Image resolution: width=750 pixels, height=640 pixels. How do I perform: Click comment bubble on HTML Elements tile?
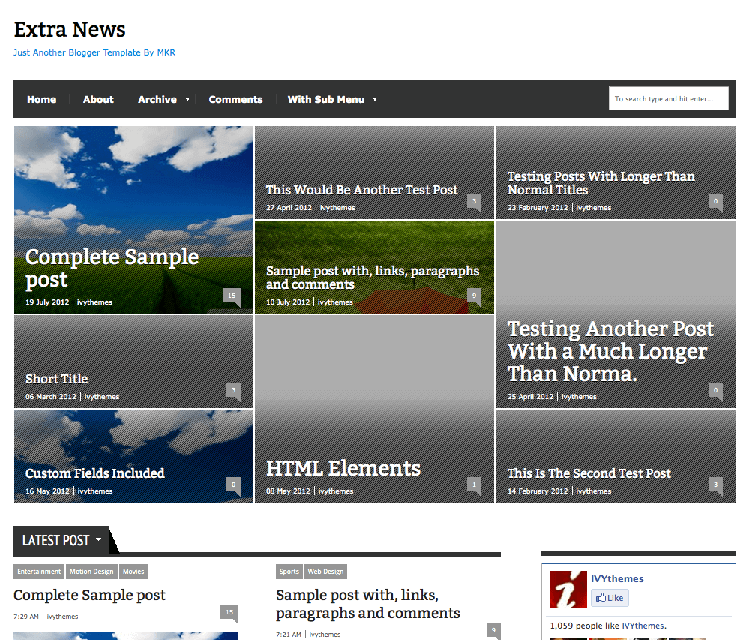tap(474, 486)
